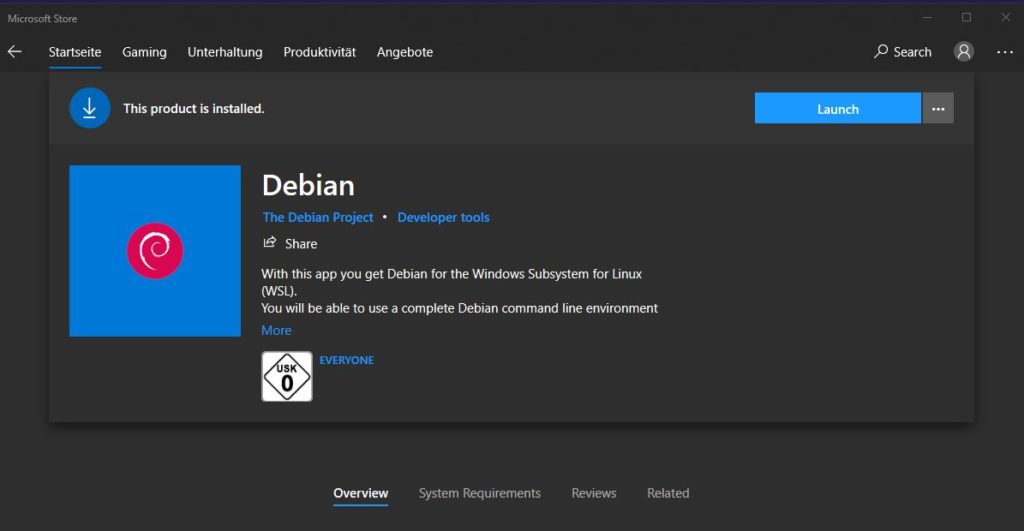The height and width of the screenshot is (531, 1024).
Task: Click the installed download arrow icon
Action: [x=90, y=108]
